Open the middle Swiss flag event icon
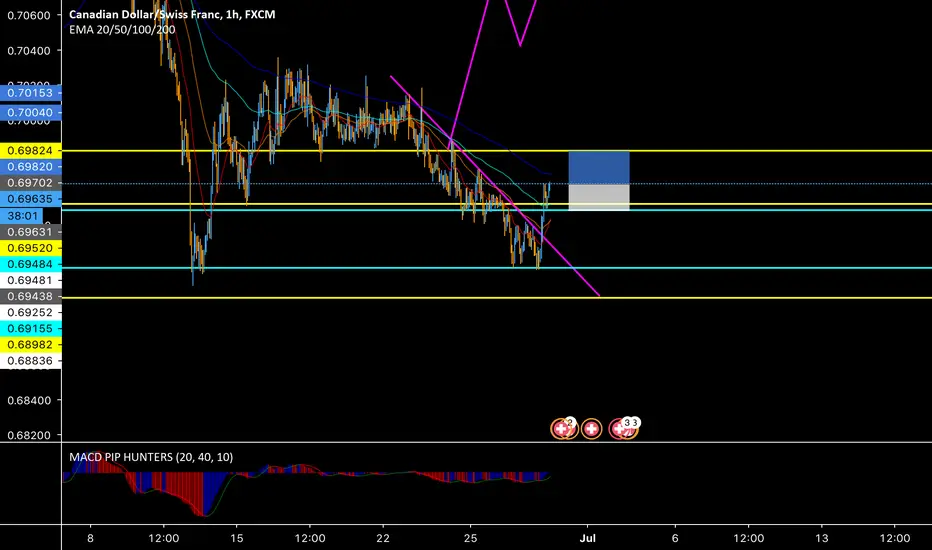Viewport: 932px width, 550px height. coord(591,429)
